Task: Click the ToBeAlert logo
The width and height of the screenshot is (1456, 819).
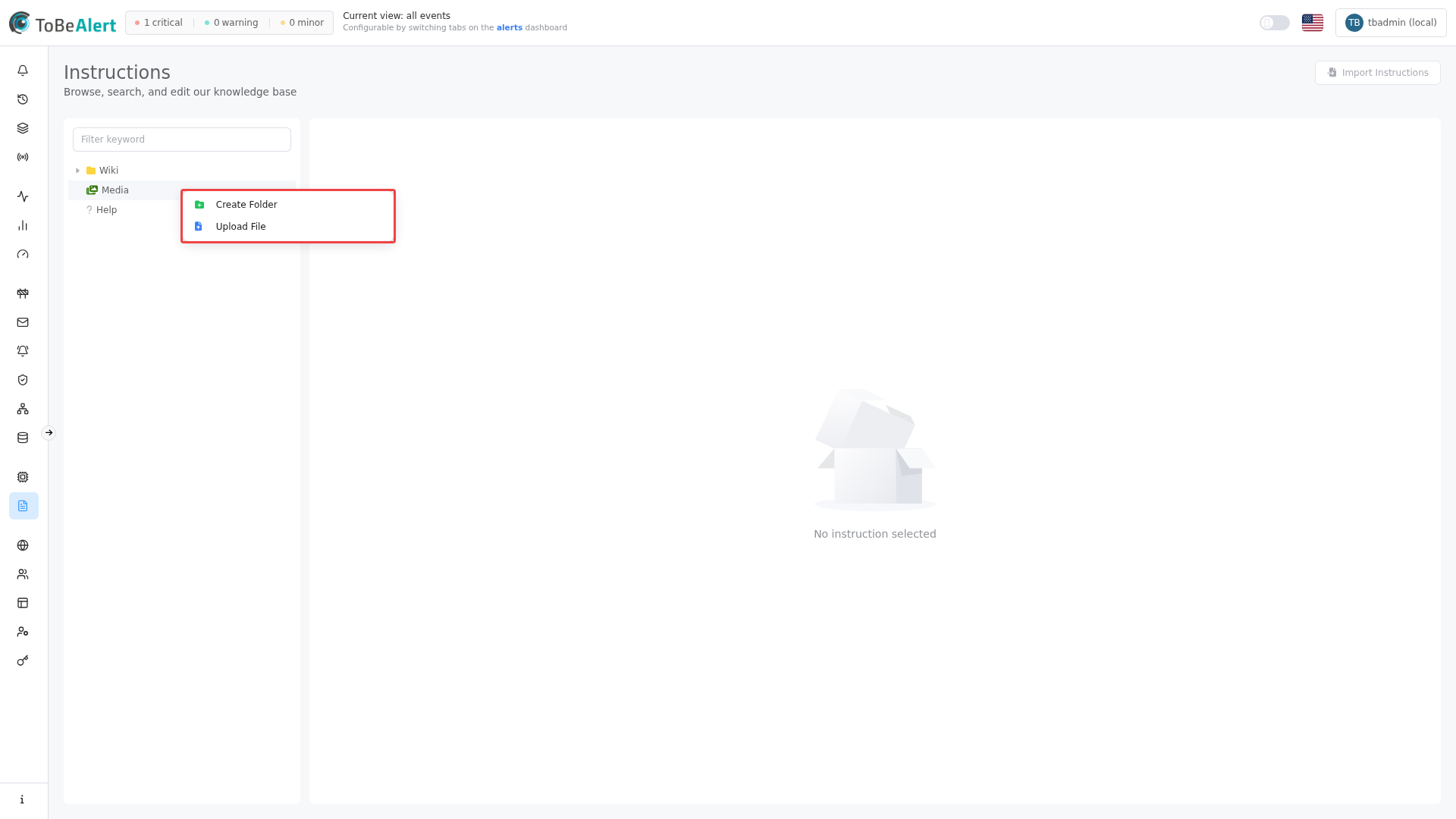Action: click(62, 23)
